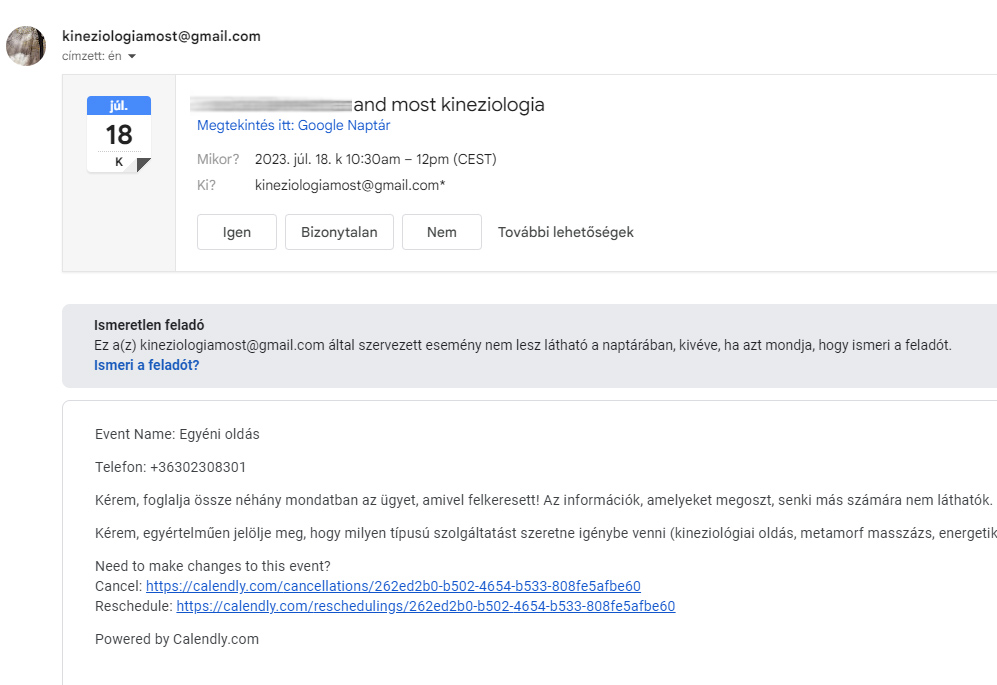Screen dimensions: 997x685
Task: Expand recipient details arrow next to 'címzett: én'
Action: [132, 56]
